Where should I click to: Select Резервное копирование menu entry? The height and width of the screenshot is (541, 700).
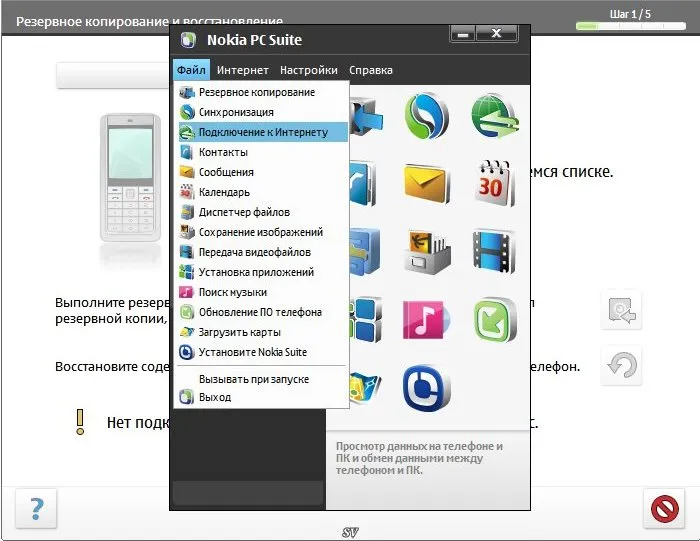tap(263, 92)
